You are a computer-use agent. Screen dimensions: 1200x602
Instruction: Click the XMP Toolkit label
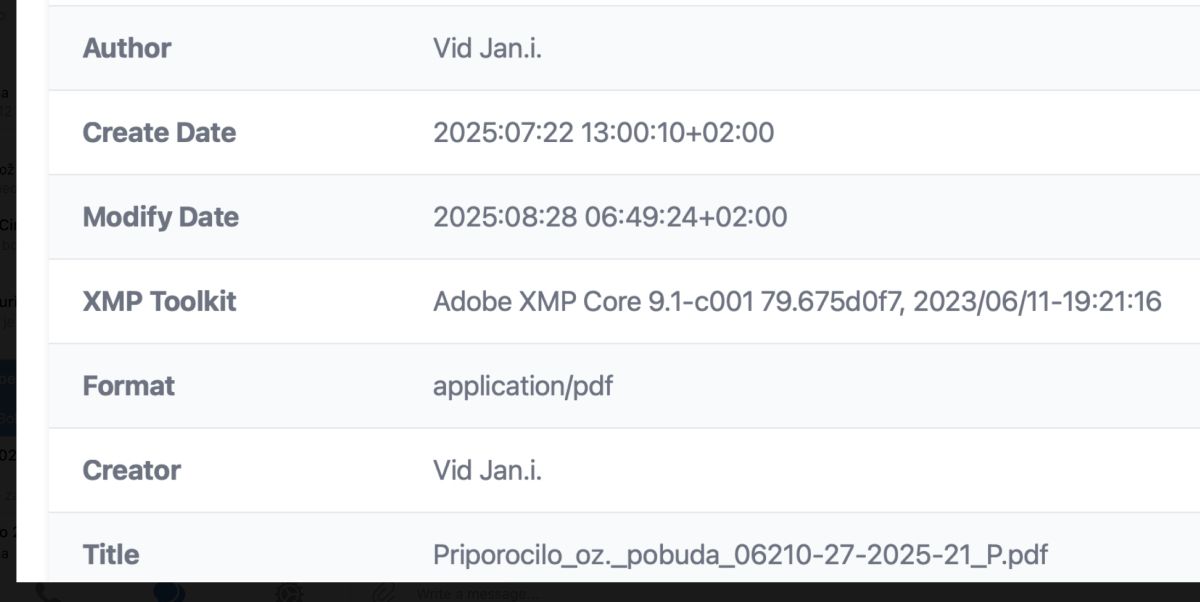(x=159, y=302)
